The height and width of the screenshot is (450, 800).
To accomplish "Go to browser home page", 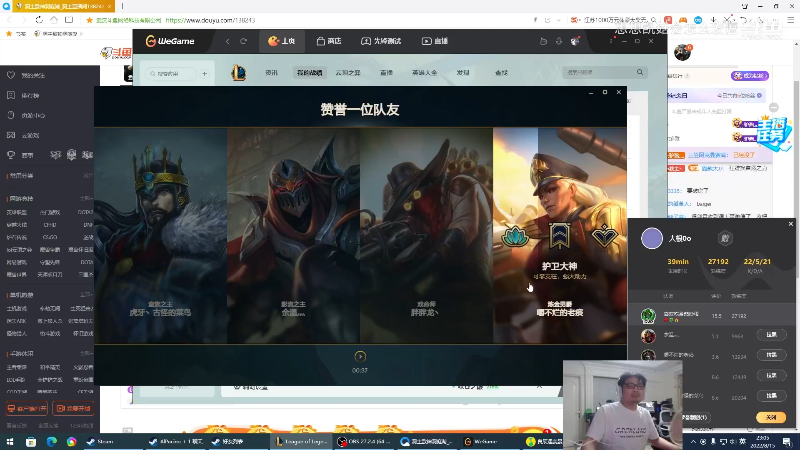I will coord(54,20).
